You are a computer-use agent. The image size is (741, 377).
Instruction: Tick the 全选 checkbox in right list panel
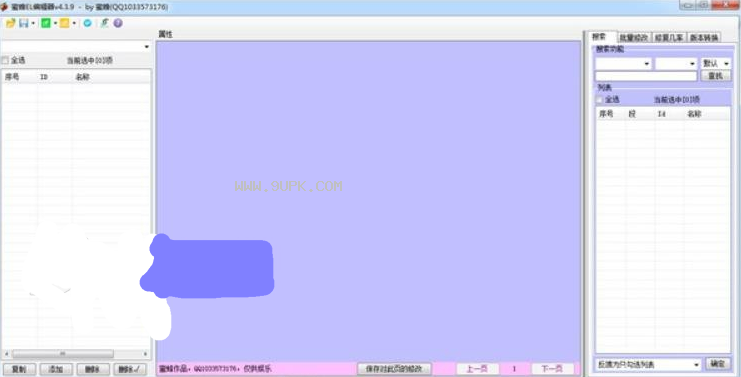pos(599,100)
